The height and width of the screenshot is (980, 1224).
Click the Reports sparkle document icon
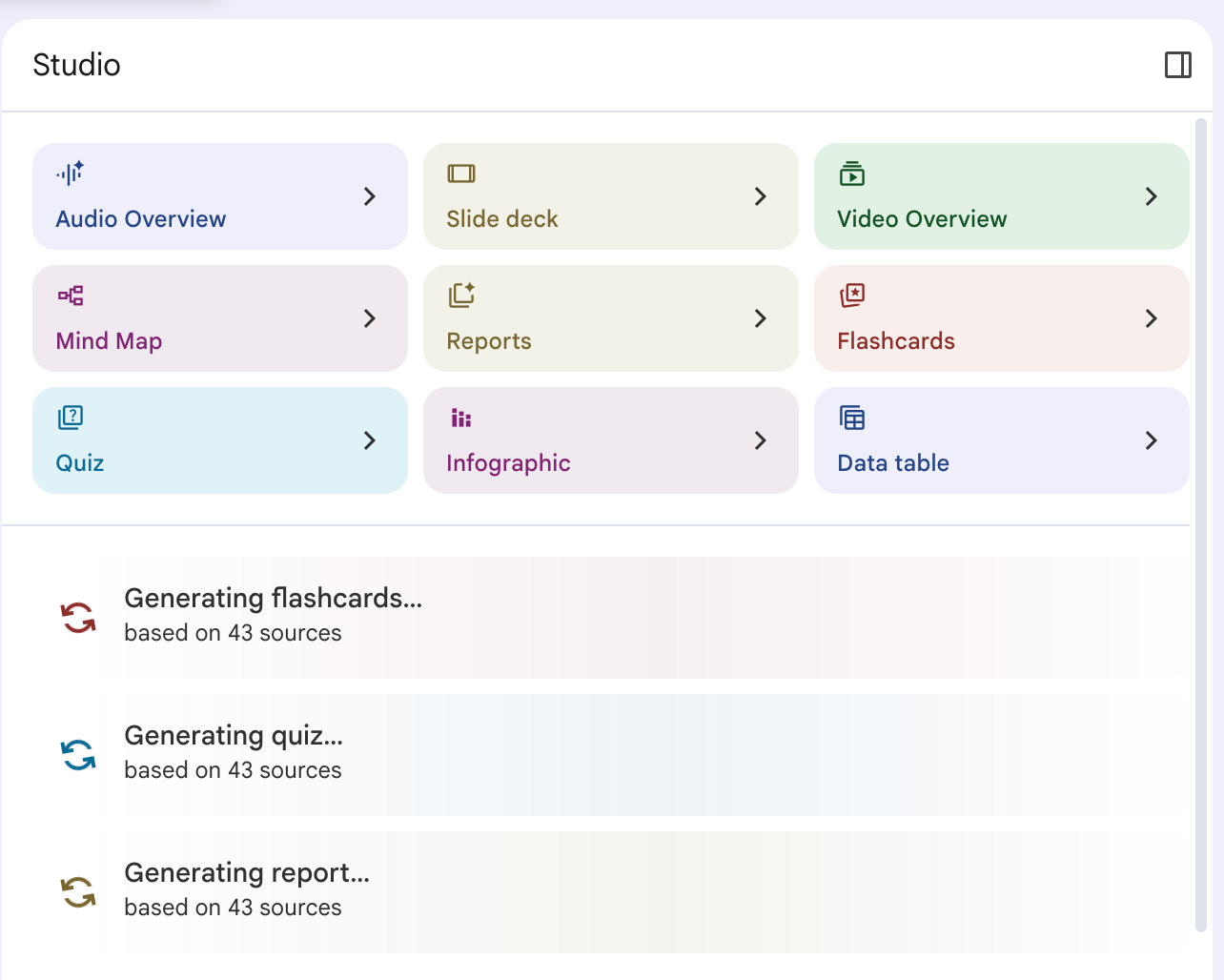click(x=461, y=295)
